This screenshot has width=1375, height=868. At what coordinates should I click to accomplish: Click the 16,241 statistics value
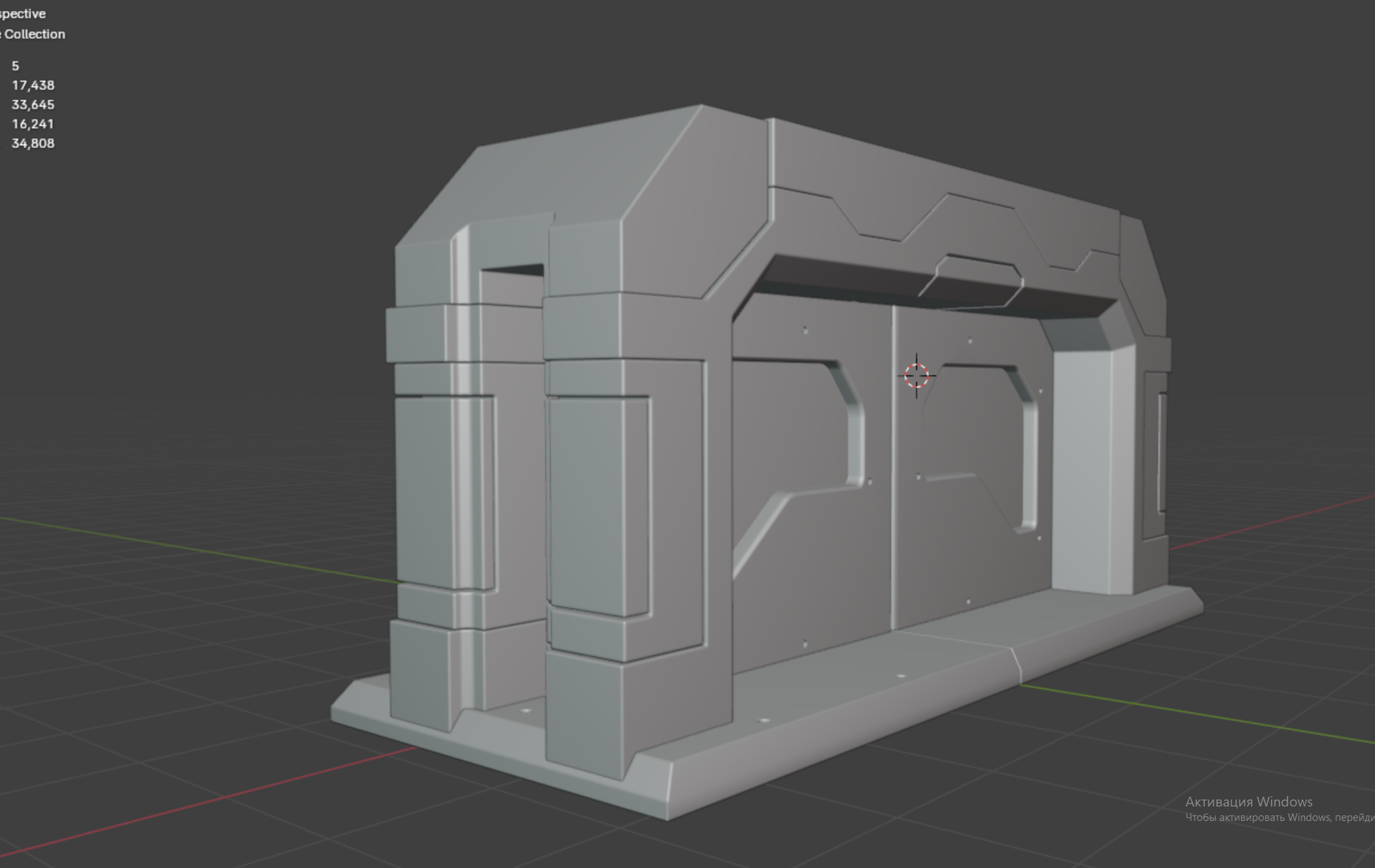pyautogui.click(x=32, y=124)
